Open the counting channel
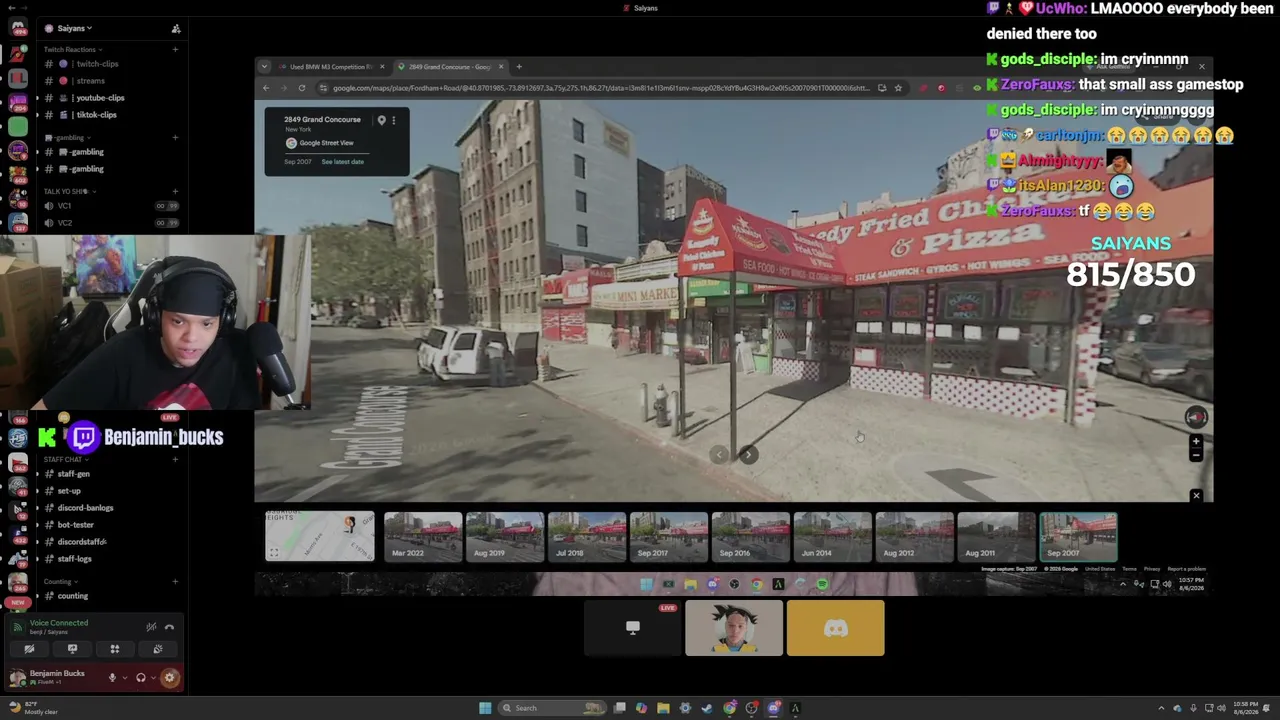The image size is (1280, 720). pyautogui.click(x=110, y=596)
